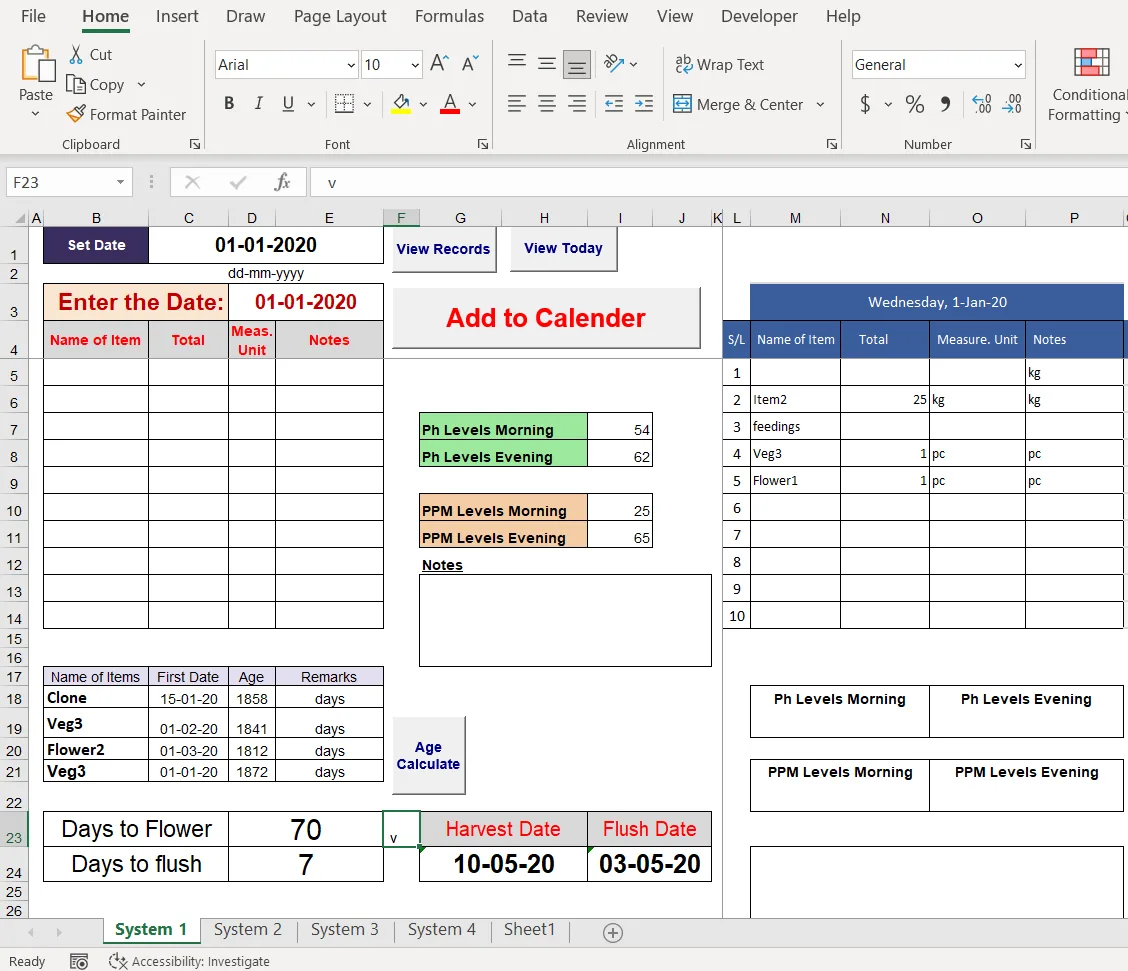The height and width of the screenshot is (971, 1128).
Task: Click the Format Painter icon
Action: pos(75,114)
